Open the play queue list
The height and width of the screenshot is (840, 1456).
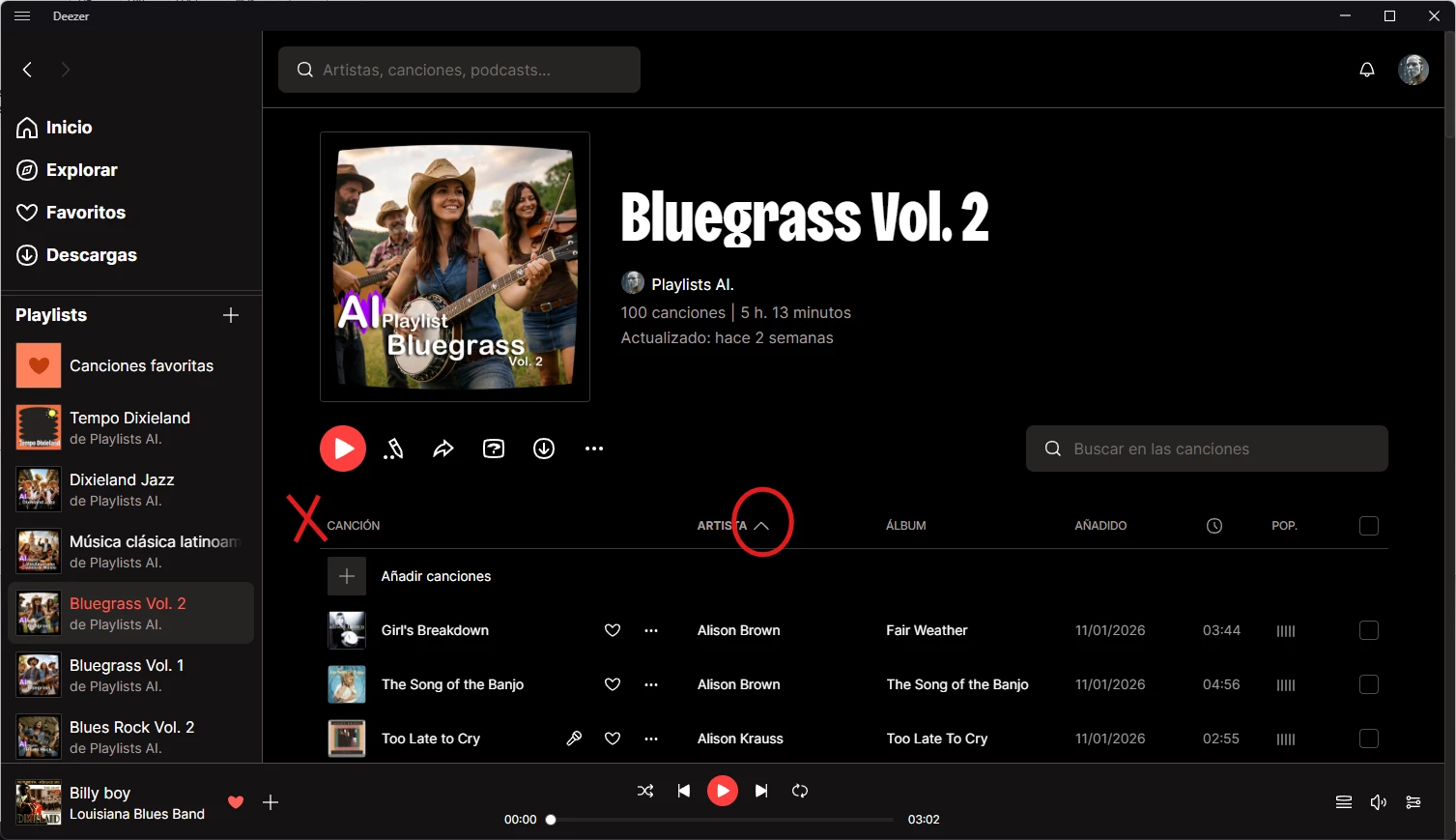tap(1344, 802)
